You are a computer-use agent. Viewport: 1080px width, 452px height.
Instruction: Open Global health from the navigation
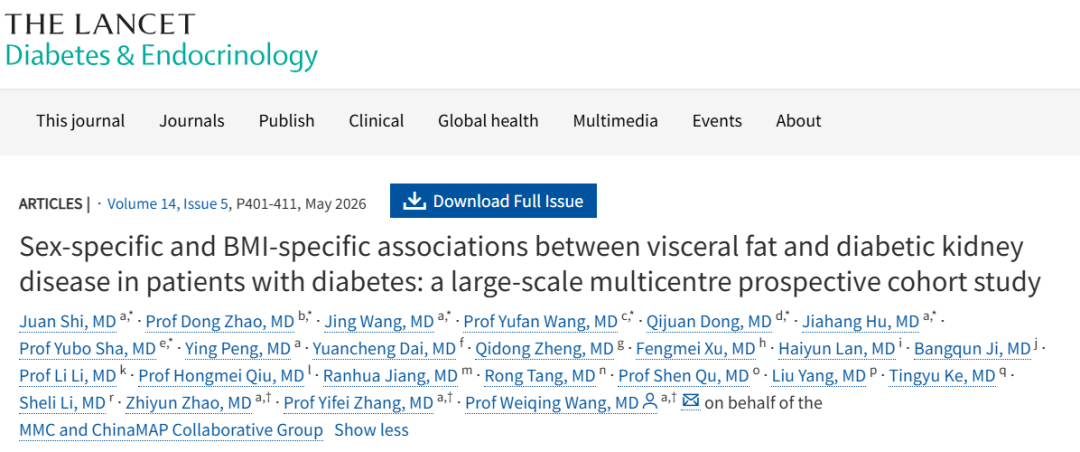pos(488,120)
